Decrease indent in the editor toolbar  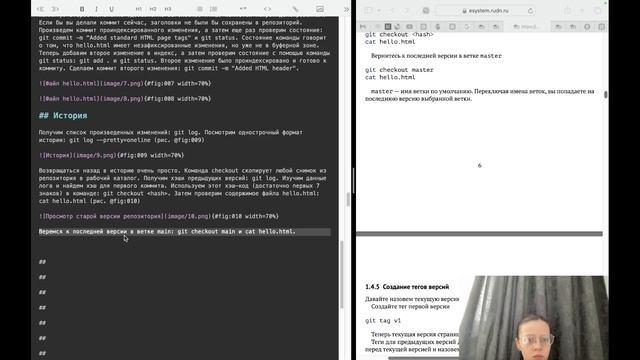40,9
